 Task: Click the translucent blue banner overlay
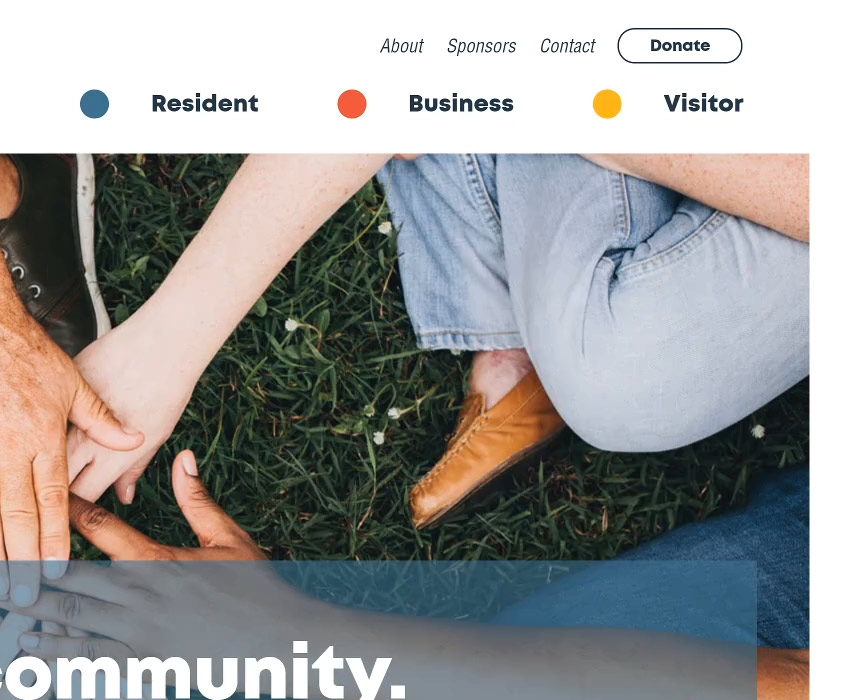coord(378,630)
